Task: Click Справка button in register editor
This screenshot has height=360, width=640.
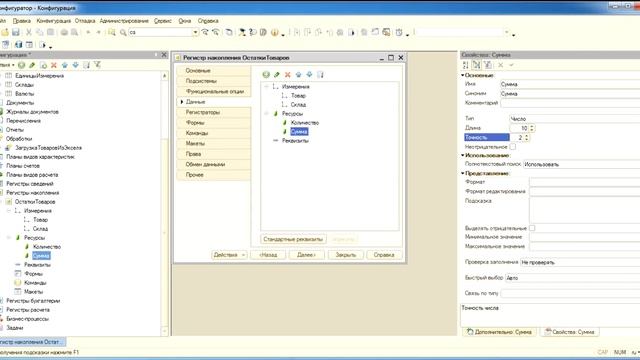Action: [384, 255]
